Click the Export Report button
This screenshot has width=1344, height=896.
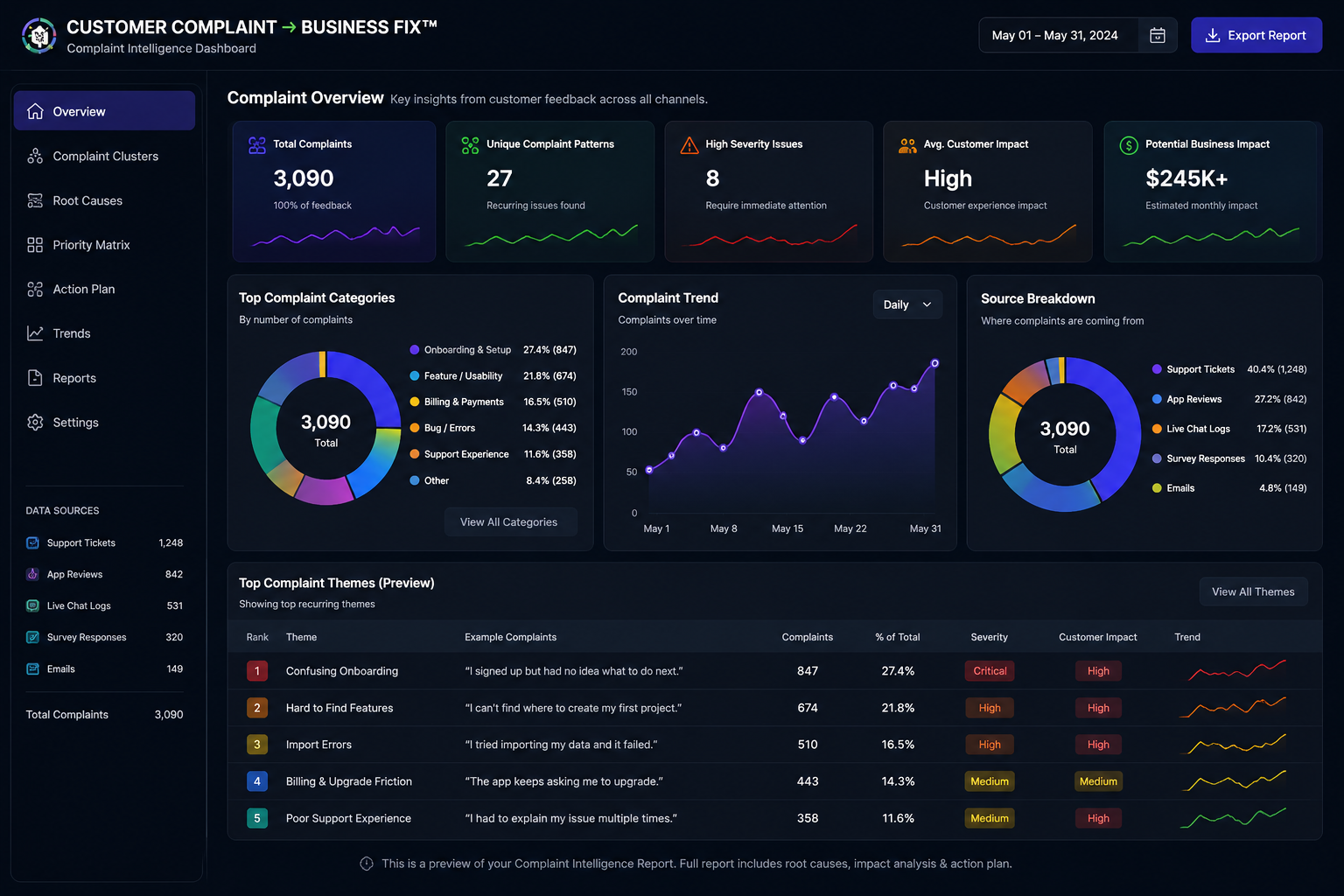tap(1256, 35)
